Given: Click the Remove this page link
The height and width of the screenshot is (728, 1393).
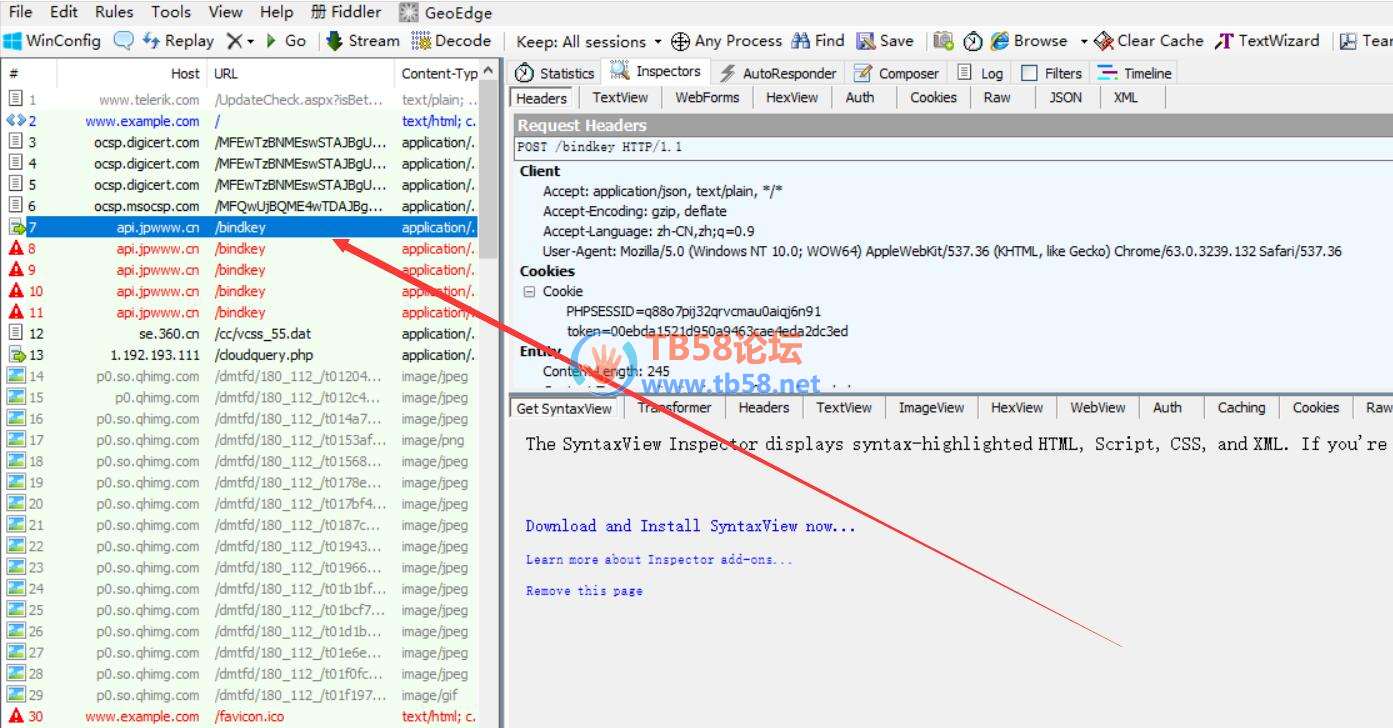Looking at the screenshot, I should [x=584, y=591].
